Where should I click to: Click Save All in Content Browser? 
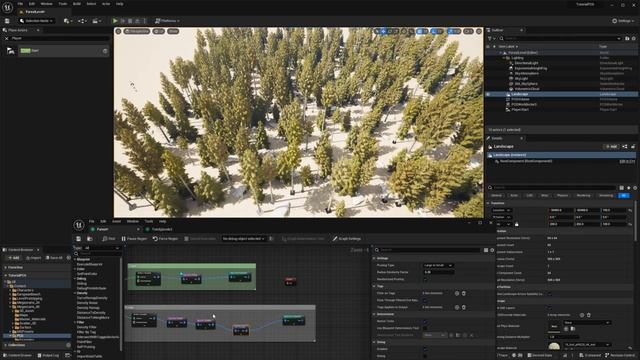coord(53,258)
